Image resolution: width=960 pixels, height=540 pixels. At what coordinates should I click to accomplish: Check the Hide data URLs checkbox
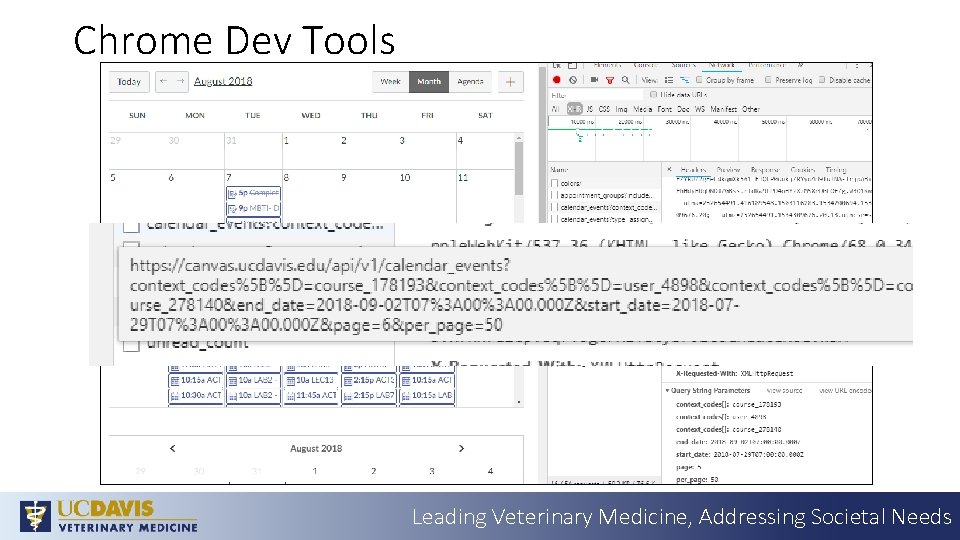tap(653, 94)
